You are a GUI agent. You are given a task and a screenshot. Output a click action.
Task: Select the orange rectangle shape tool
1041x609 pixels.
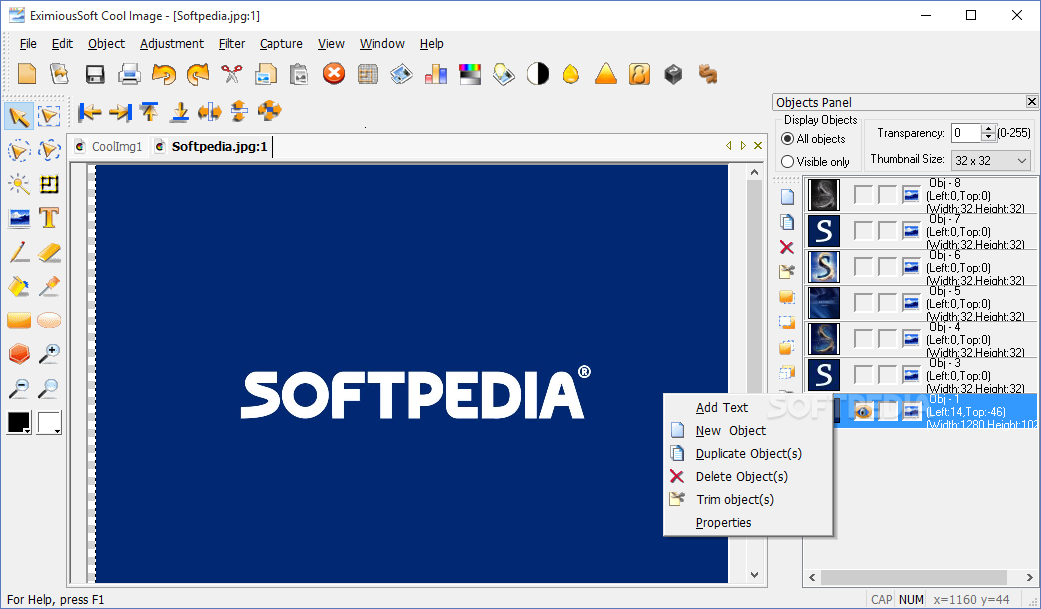[19, 321]
